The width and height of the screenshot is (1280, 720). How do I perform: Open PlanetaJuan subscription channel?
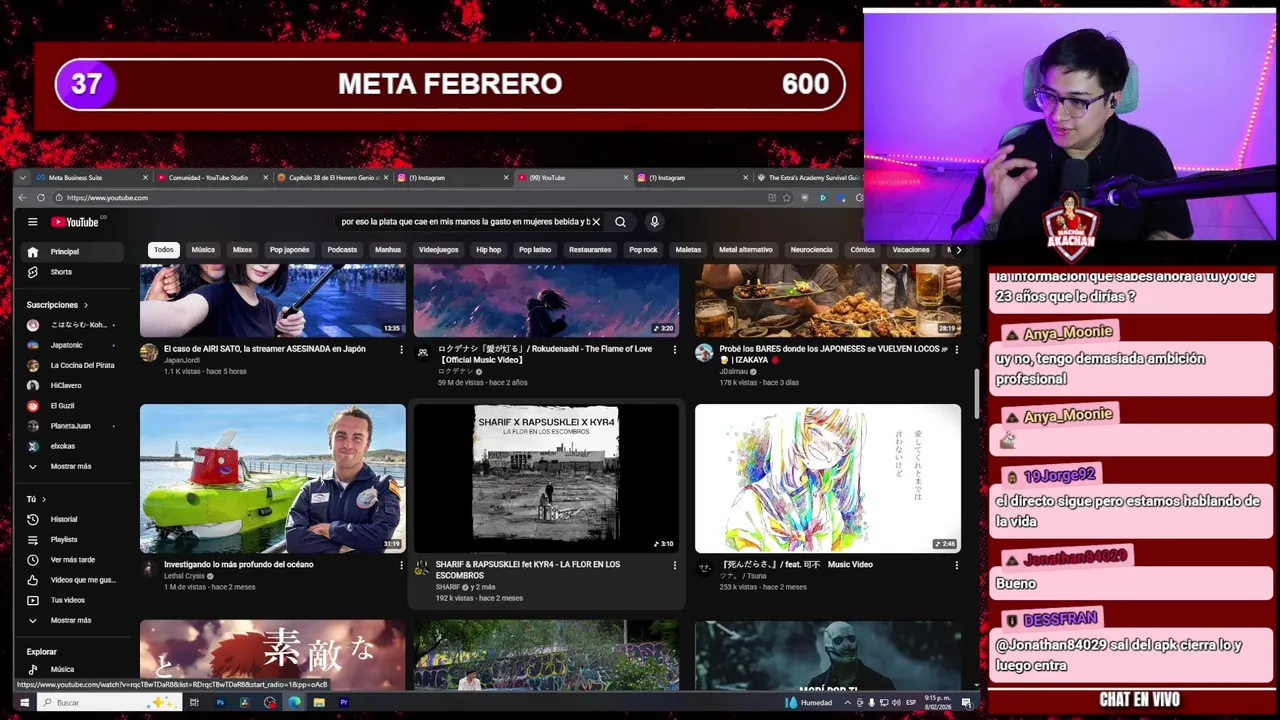[72, 426]
